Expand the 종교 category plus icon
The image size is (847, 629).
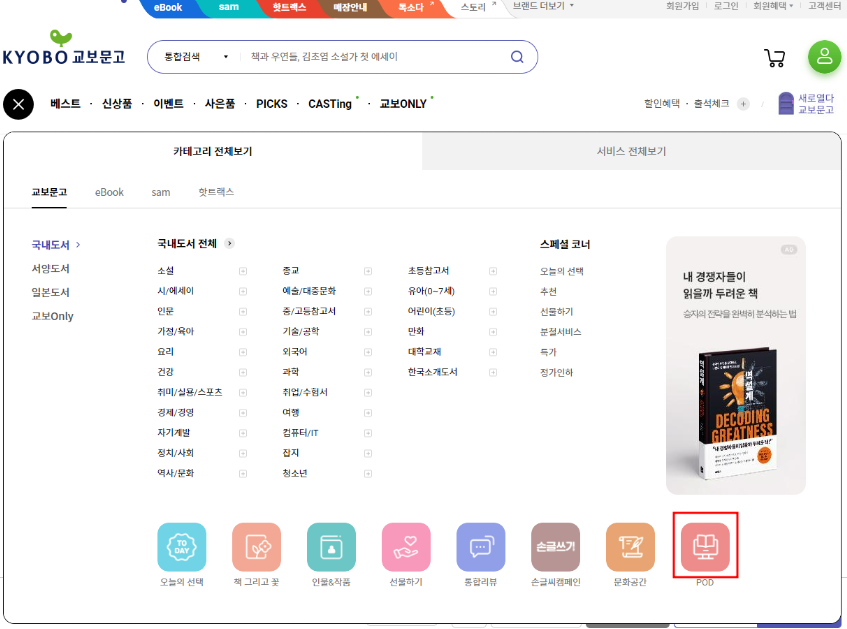click(368, 271)
